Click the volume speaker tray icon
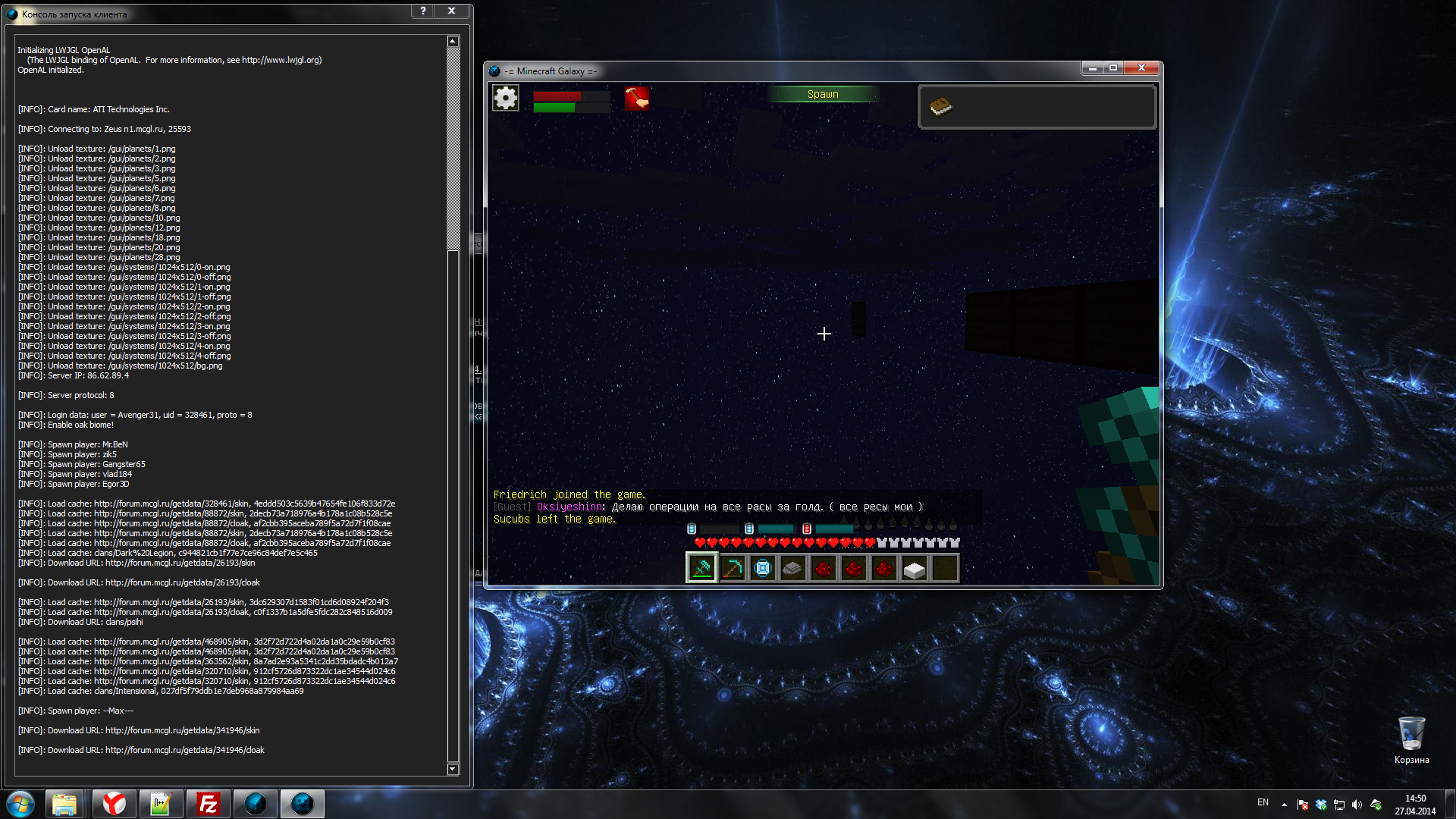The image size is (1456, 819). pos(1357,805)
